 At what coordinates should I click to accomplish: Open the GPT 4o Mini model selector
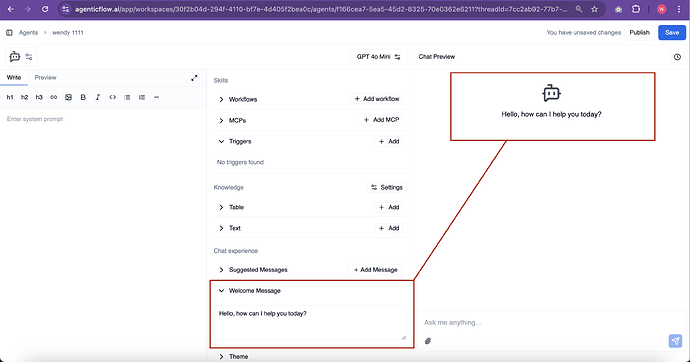tap(378, 57)
